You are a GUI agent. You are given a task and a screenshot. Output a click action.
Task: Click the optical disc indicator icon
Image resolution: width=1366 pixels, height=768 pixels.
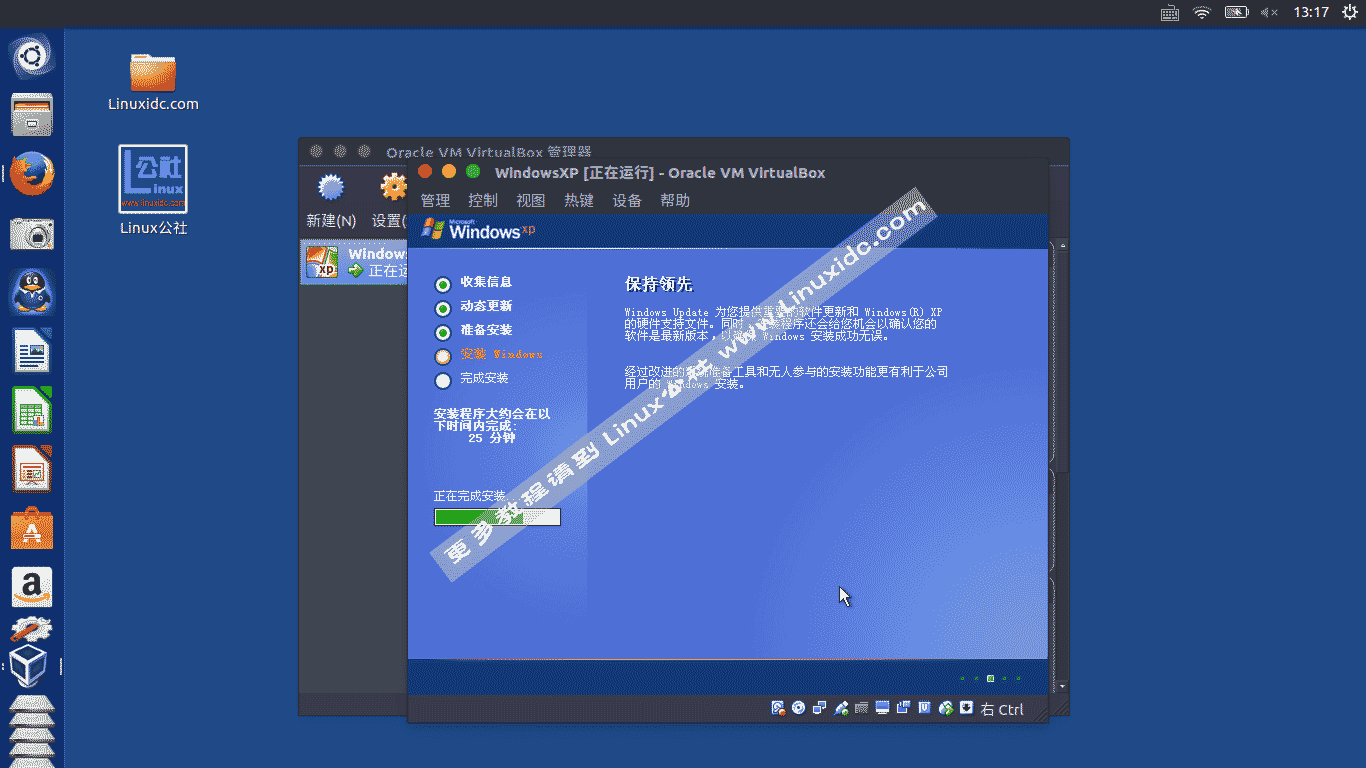pos(799,708)
